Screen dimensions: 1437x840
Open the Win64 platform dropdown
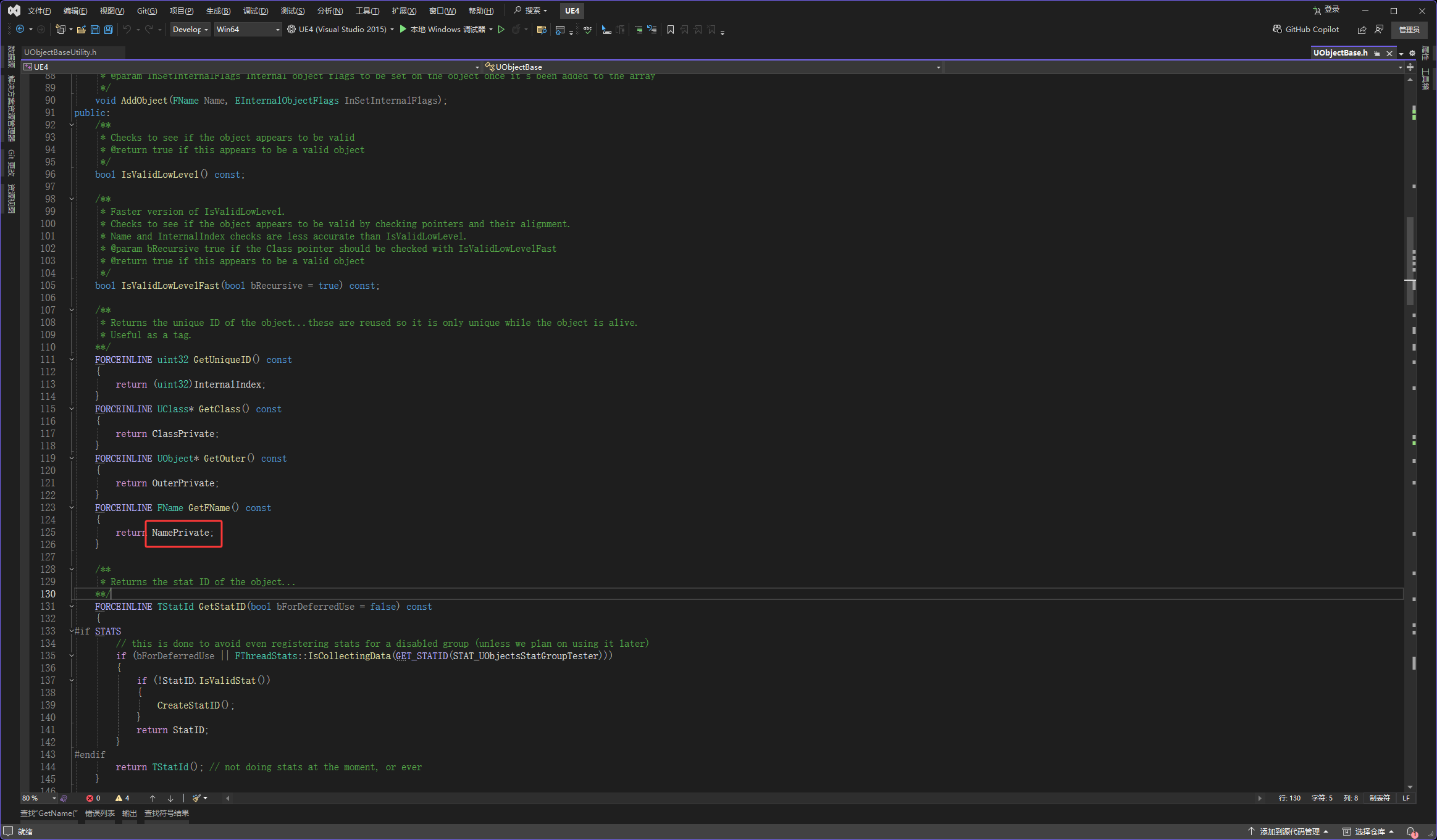click(x=248, y=30)
